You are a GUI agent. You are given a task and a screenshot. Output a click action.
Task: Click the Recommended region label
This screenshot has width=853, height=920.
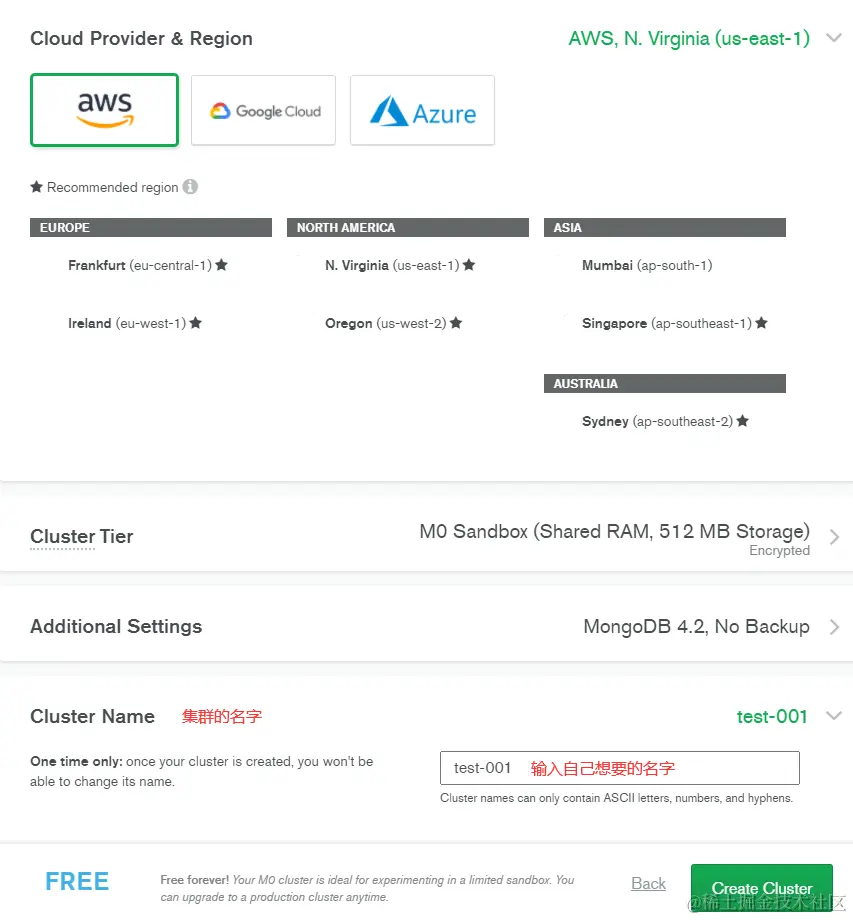coord(113,187)
